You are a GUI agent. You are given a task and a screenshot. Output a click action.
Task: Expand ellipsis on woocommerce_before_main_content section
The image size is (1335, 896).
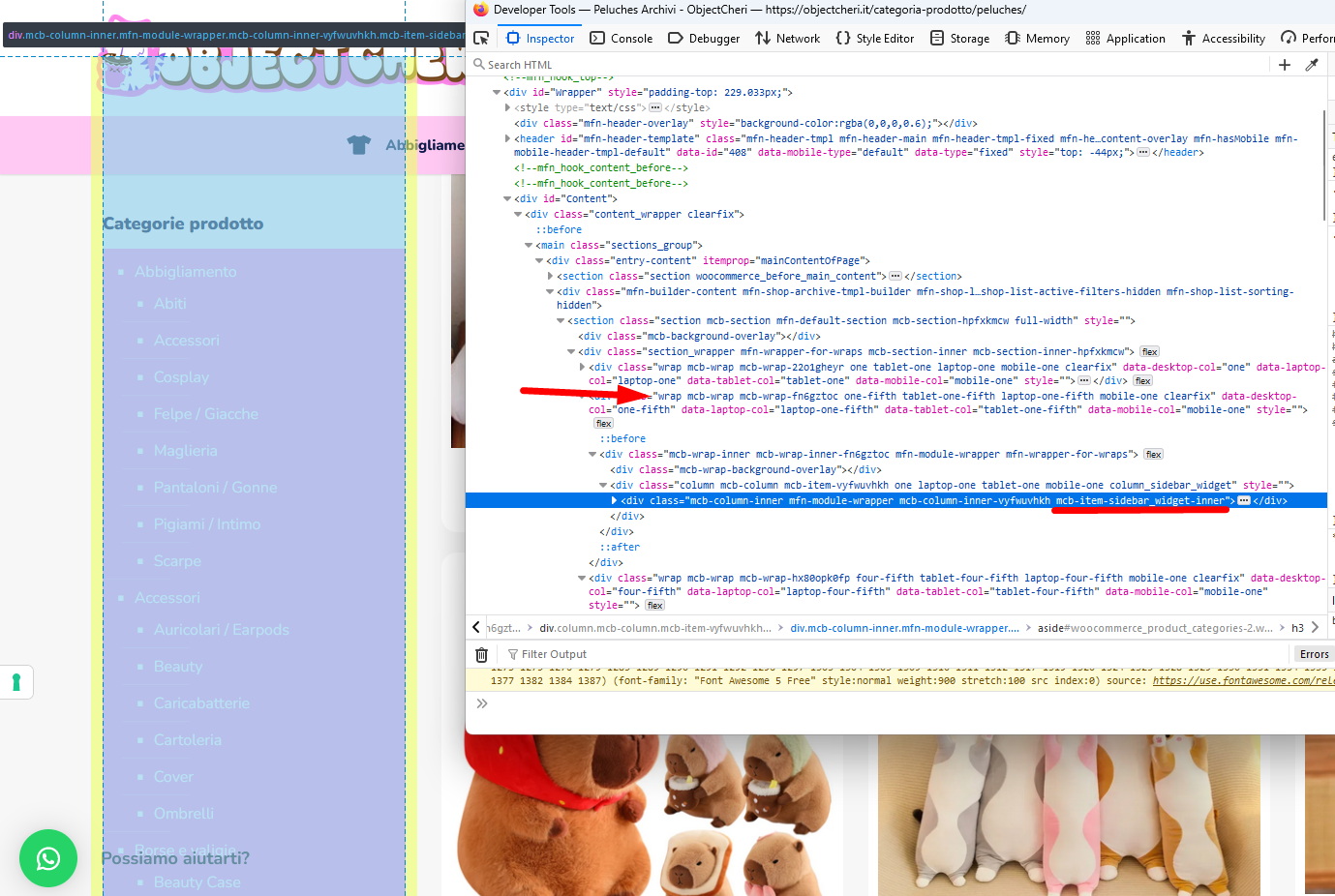pos(895,277)
